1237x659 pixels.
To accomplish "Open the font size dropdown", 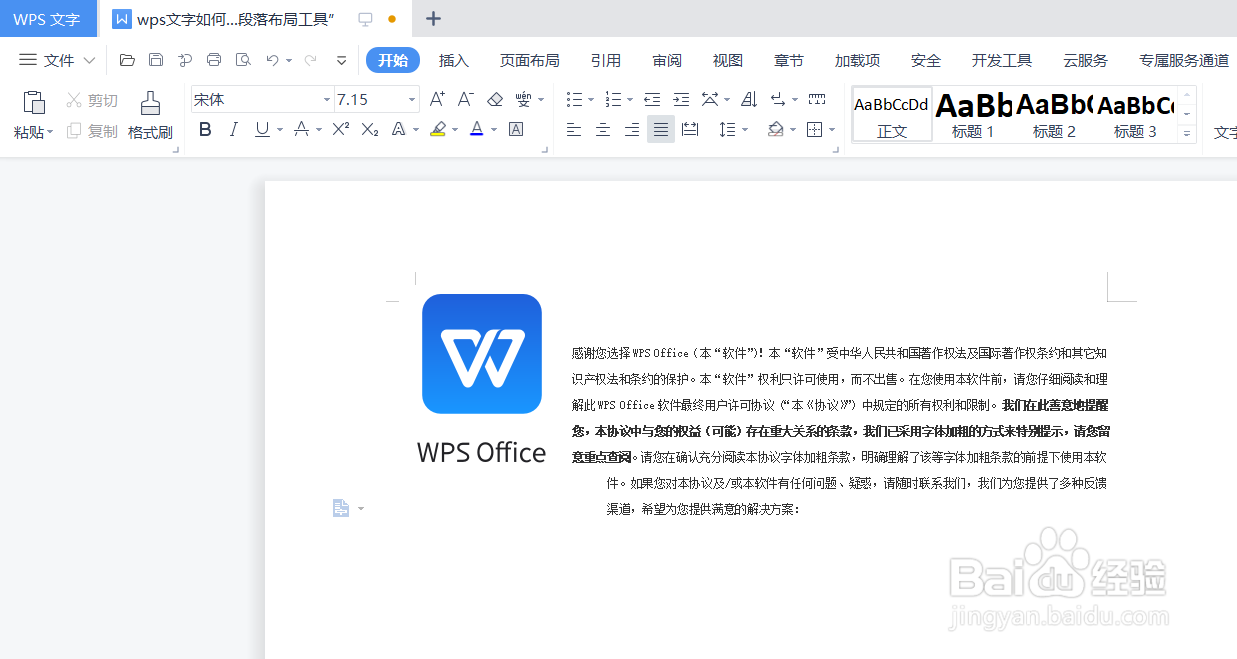I will point(412,99).
